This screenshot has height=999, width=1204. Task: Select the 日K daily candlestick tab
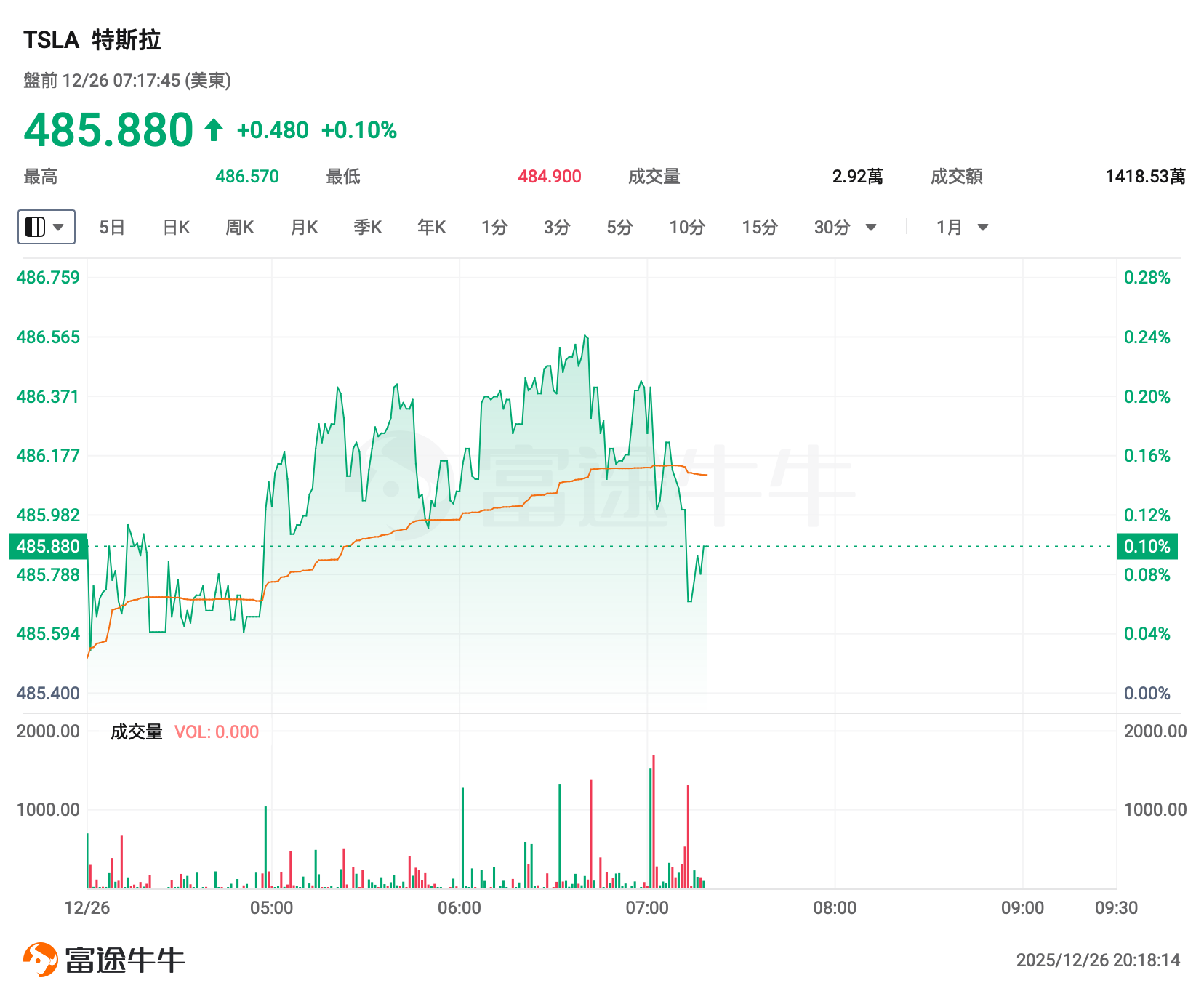[x=176, y=228]
